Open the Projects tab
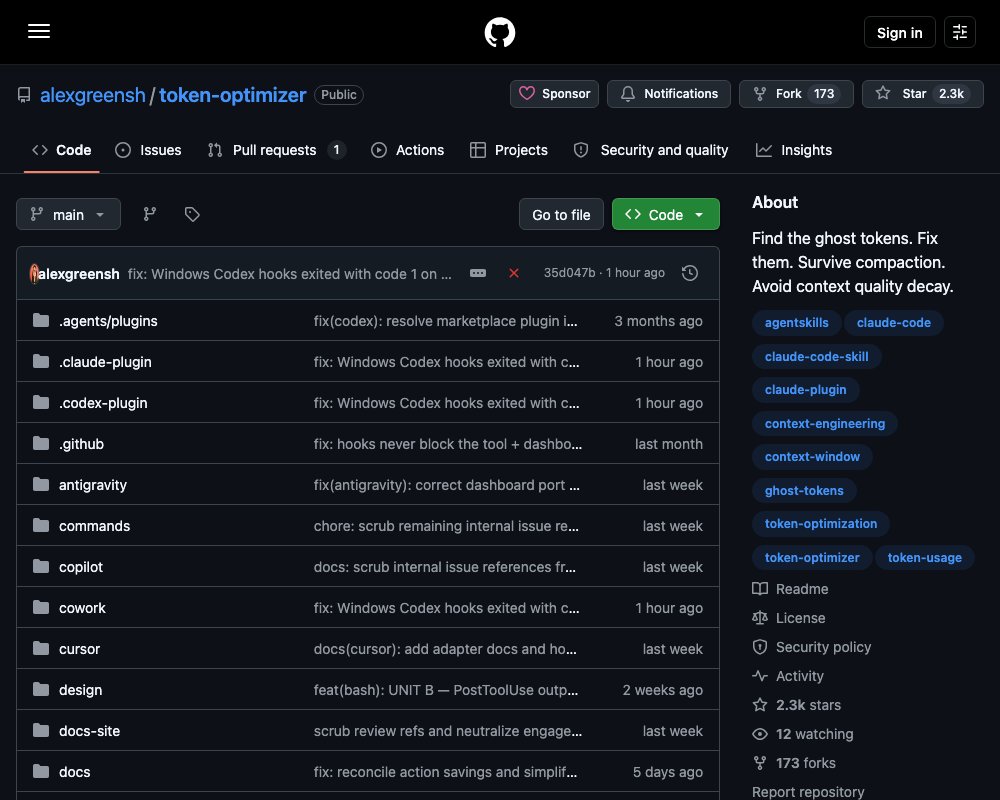1000x800 pixels. (509, 150)
